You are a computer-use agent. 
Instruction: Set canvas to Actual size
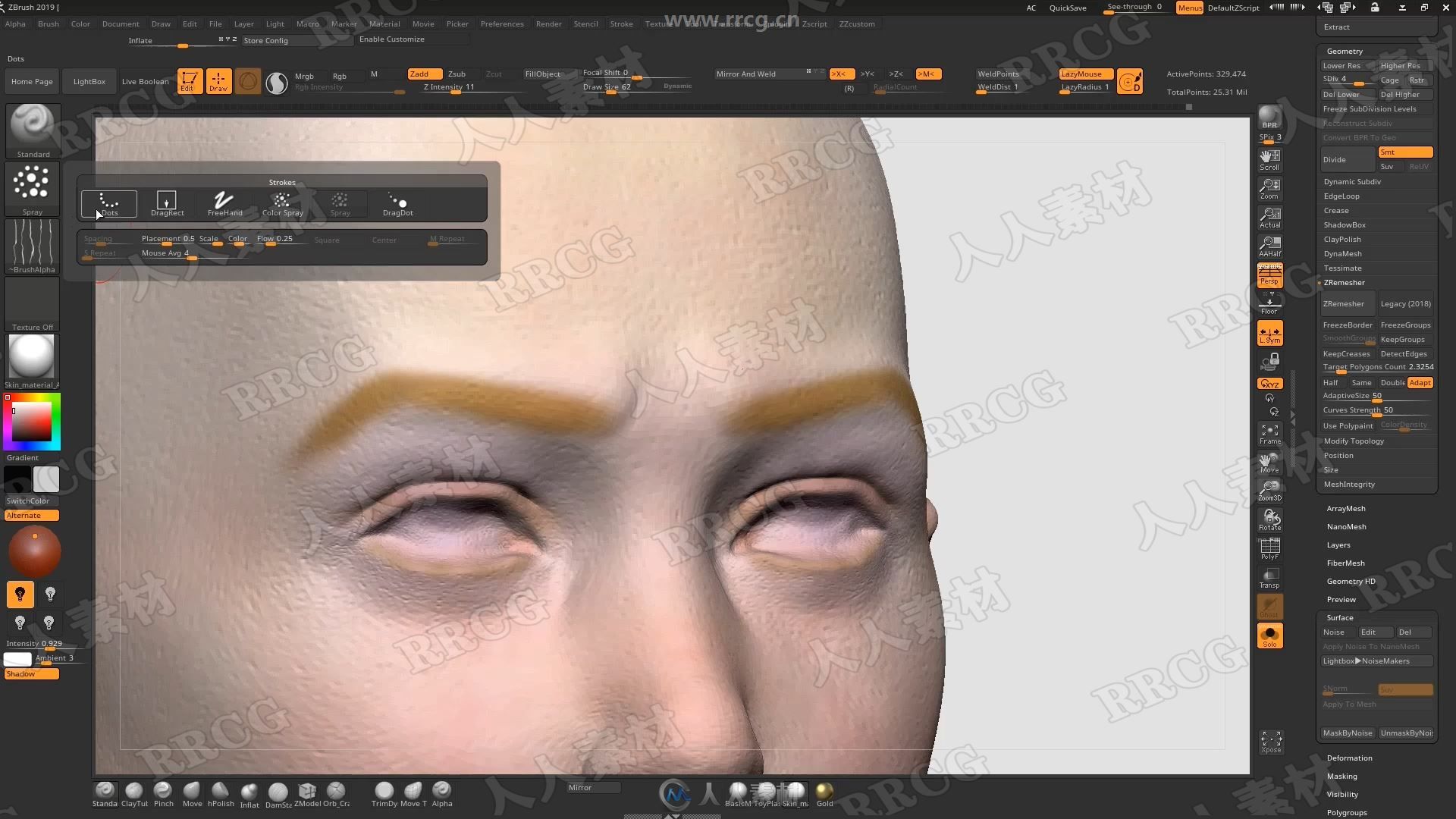coord(1269,218)
